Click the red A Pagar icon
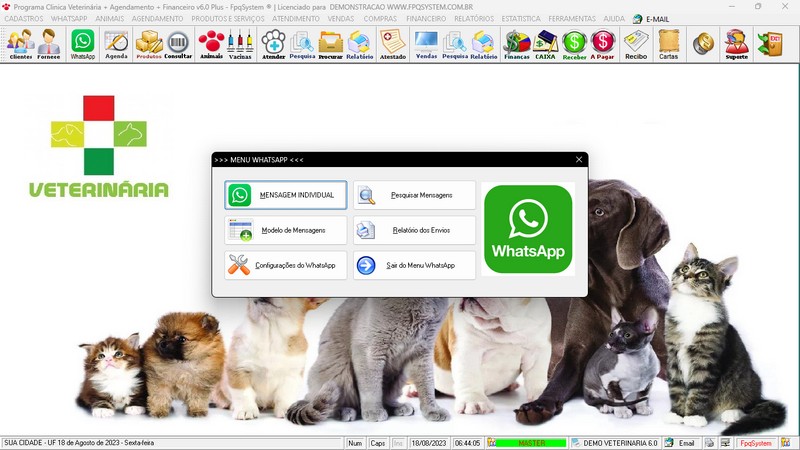Image resolution: width=800 pixels, height=450 pixels. coord(603,44)
